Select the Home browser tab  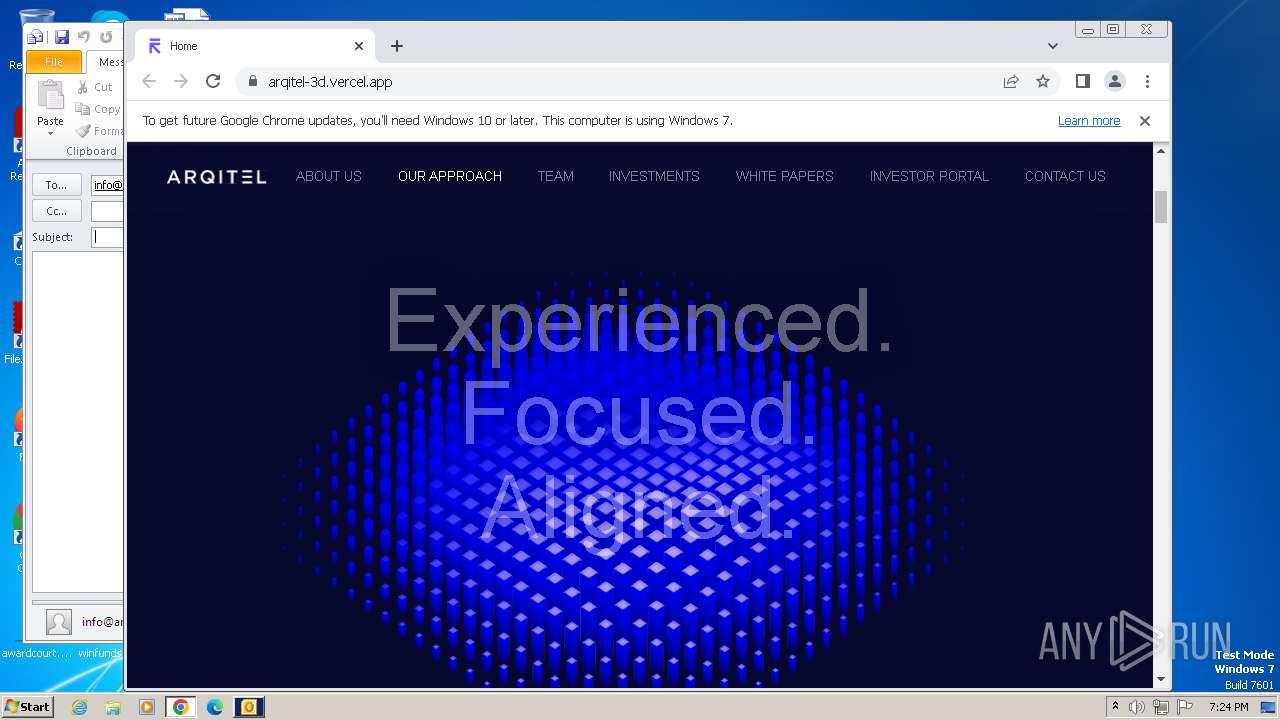(x=256, y=46)
